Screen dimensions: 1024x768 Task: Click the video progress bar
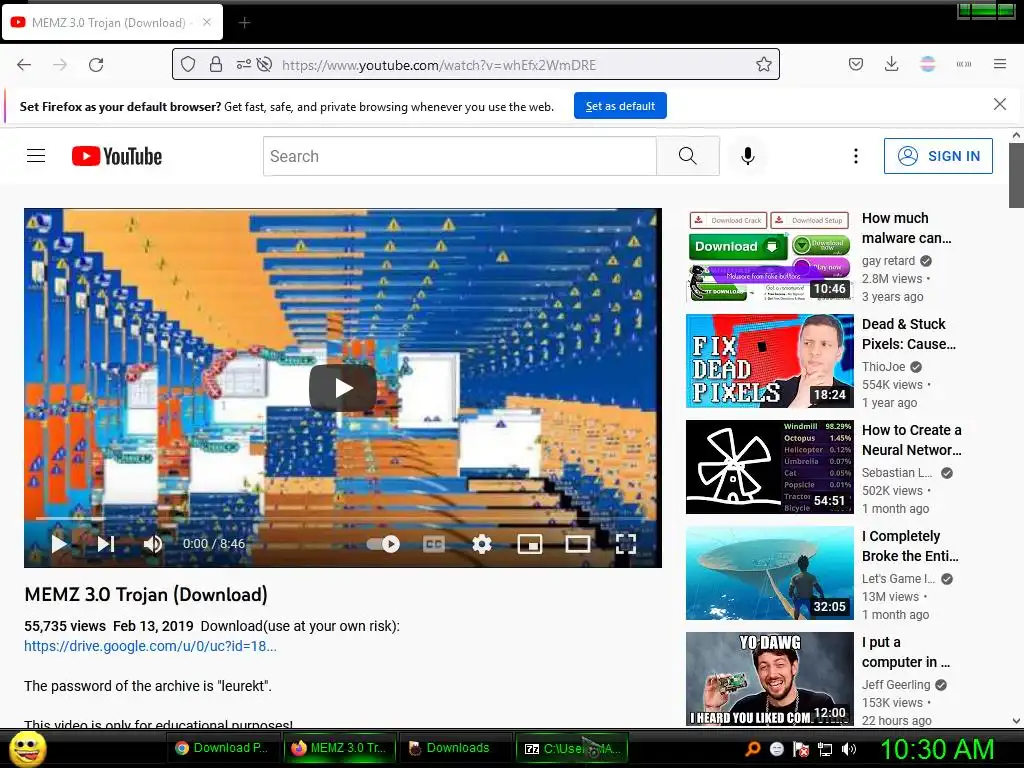pyautogui.click(x=343, y=519)
